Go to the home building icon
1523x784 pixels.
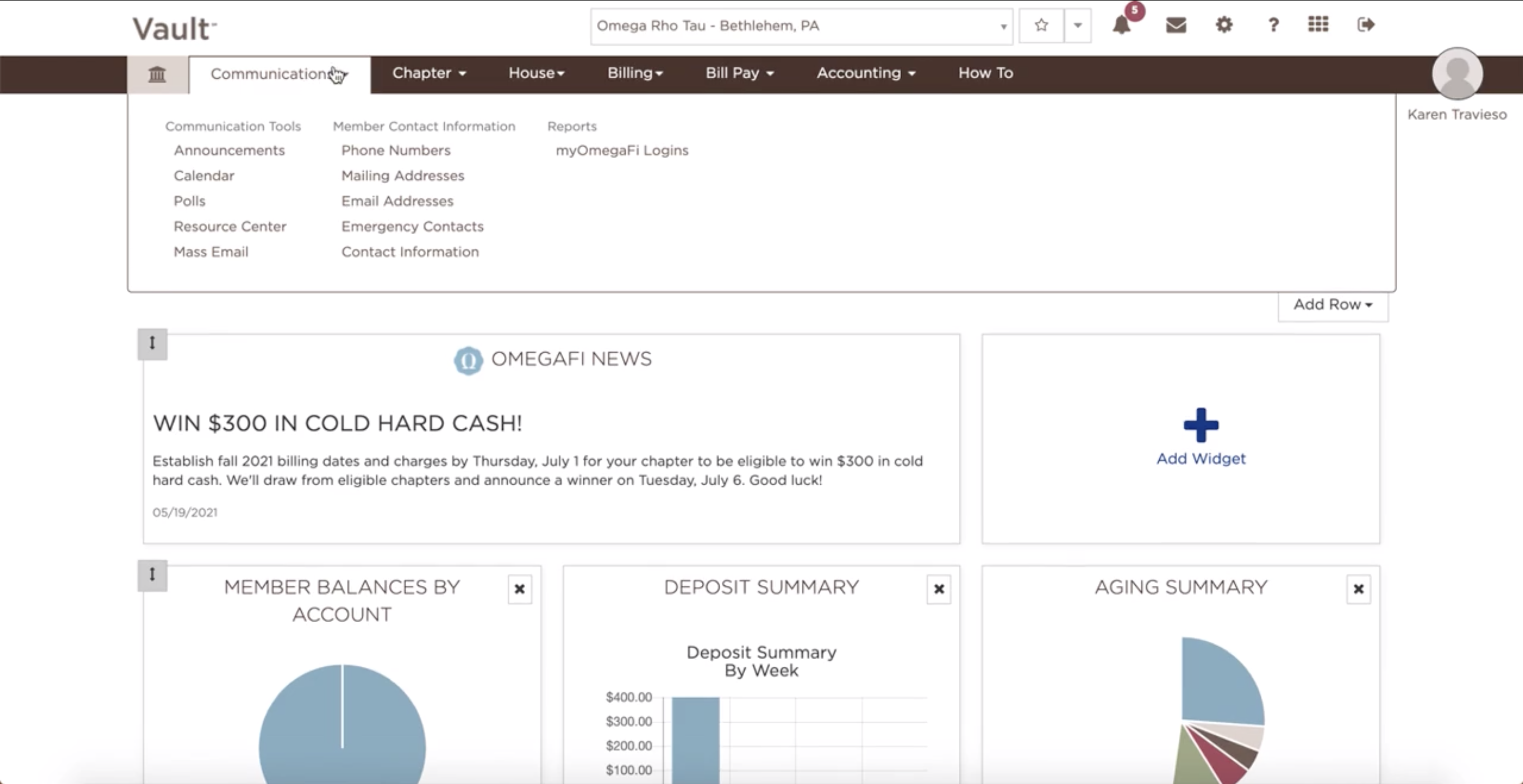pyautogui.click(x=157, y=75)
